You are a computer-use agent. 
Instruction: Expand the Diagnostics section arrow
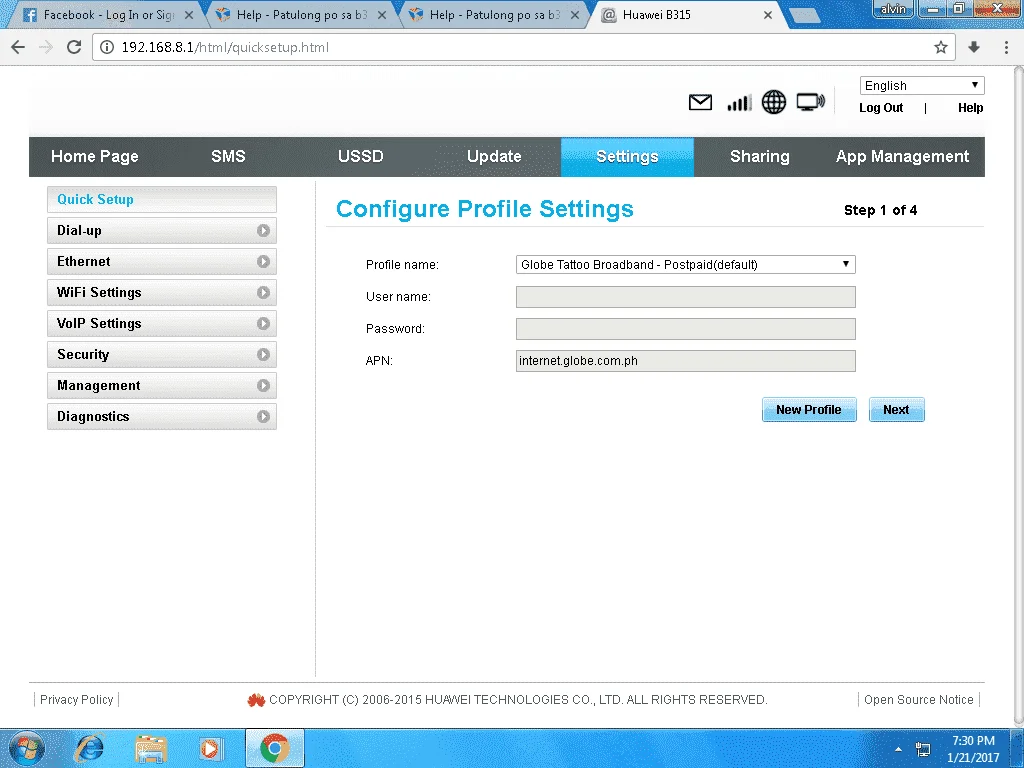[263, 417]
